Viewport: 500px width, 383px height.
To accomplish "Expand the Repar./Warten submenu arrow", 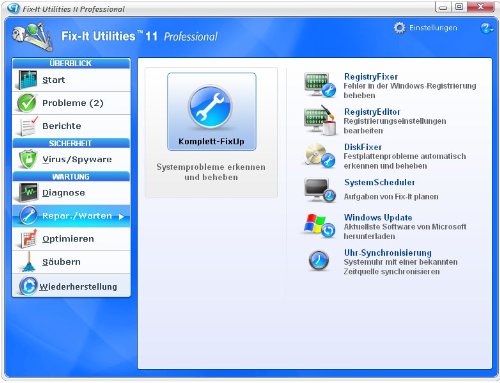I will pyautogui.click(x=121, y=217).
